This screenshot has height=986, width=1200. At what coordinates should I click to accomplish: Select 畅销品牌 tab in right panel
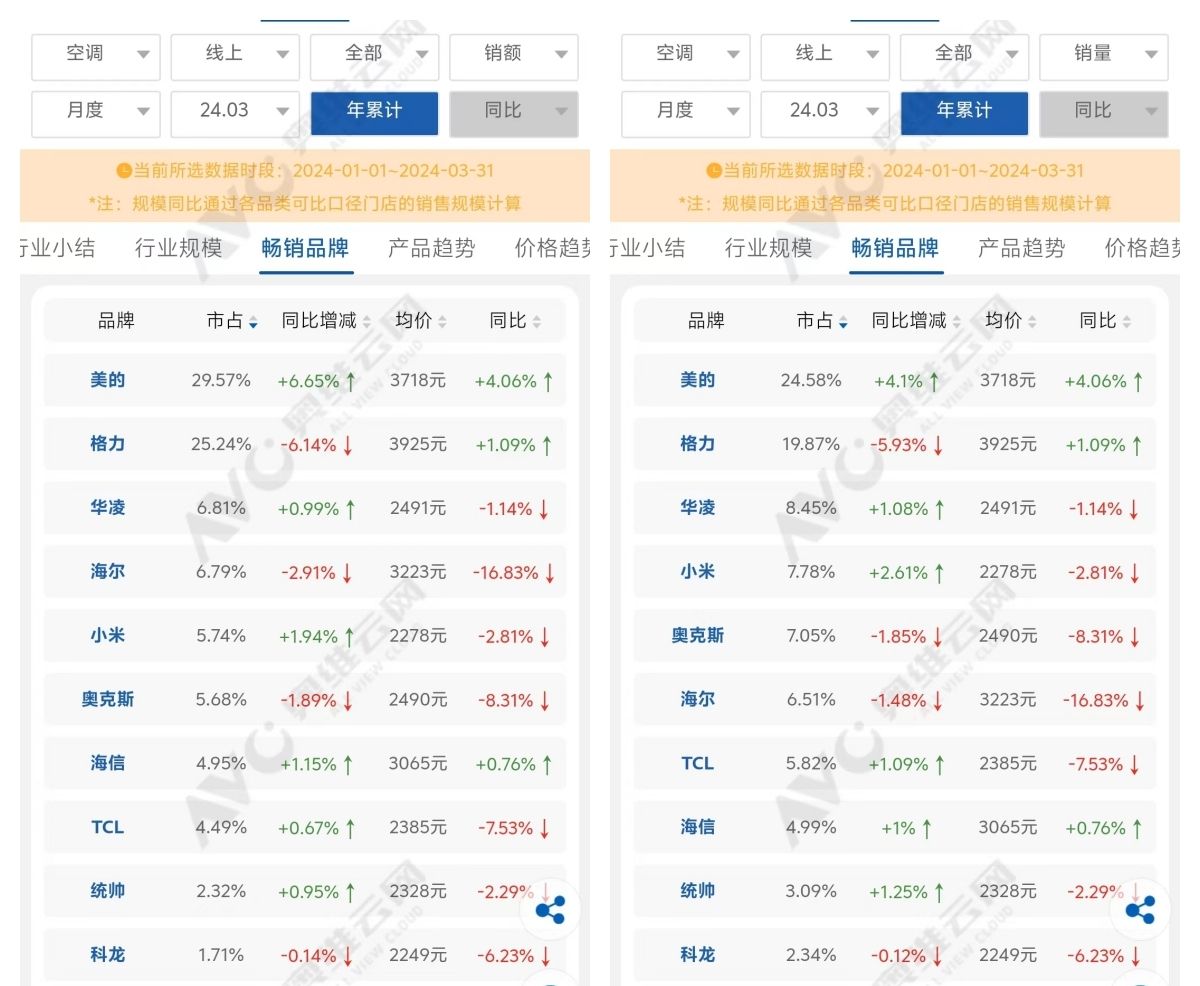pyautogui.click(x=896, y=248)
